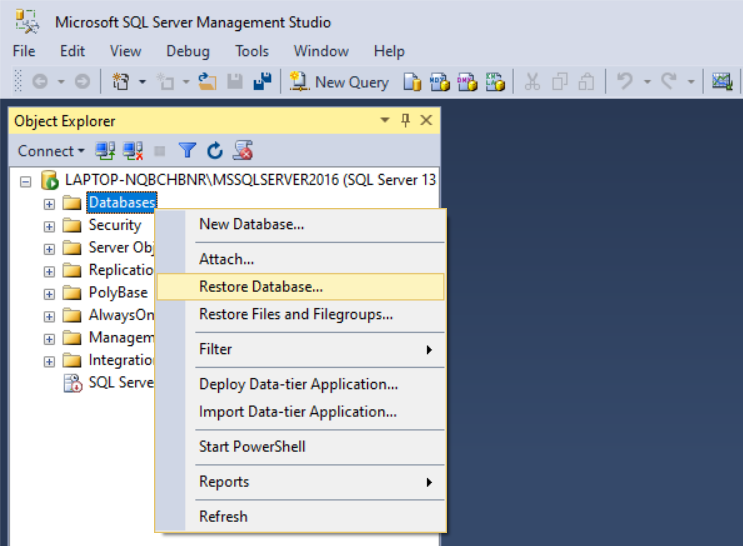Click the XMLA query toolbar icon
Image resolution: width=743 pixels, height=546 pixels.
pyautogui.click(x=495, y=82)
